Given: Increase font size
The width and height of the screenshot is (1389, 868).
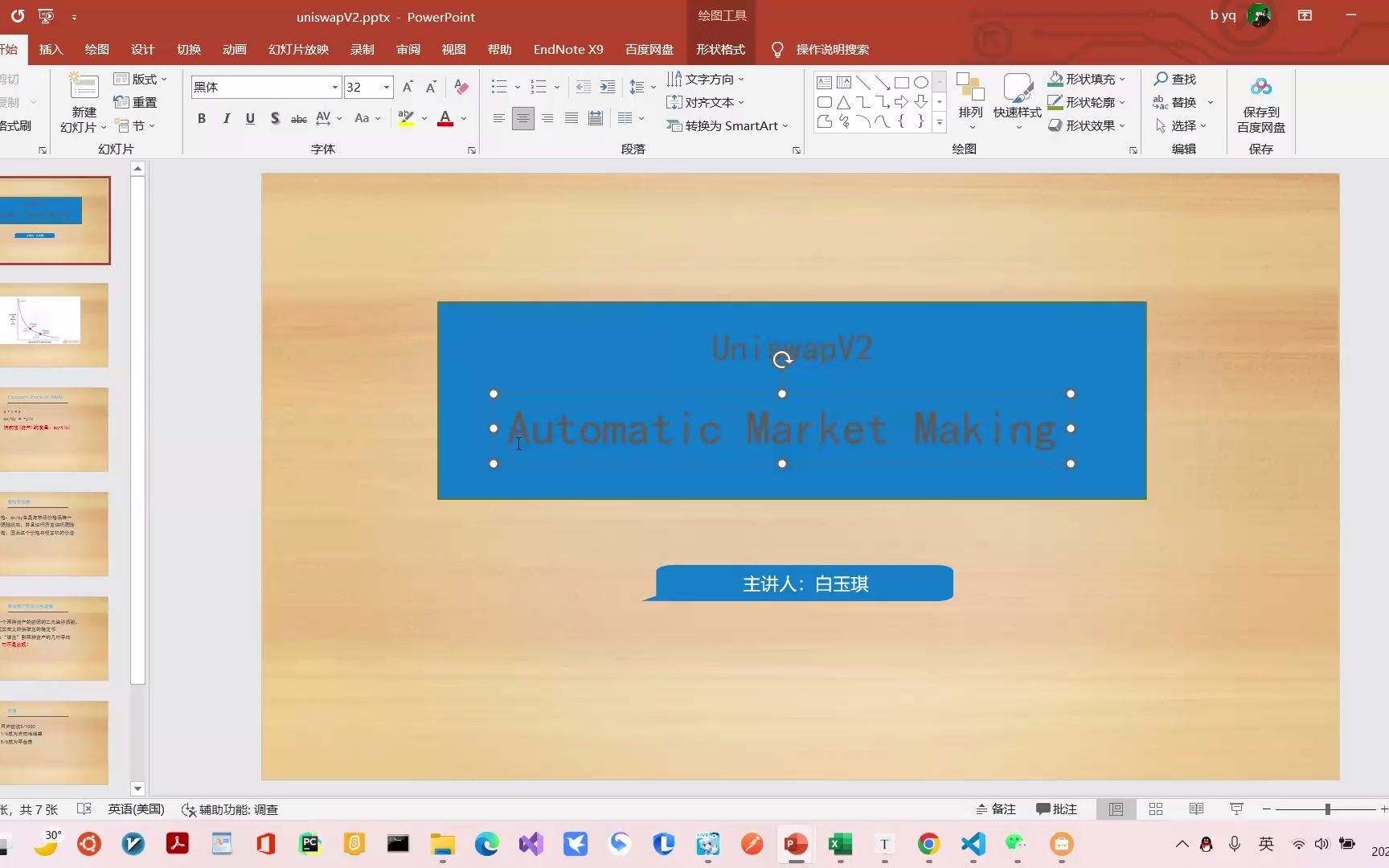Looking at the screenshot, I should pyautogui.click(x=408, y=87).
